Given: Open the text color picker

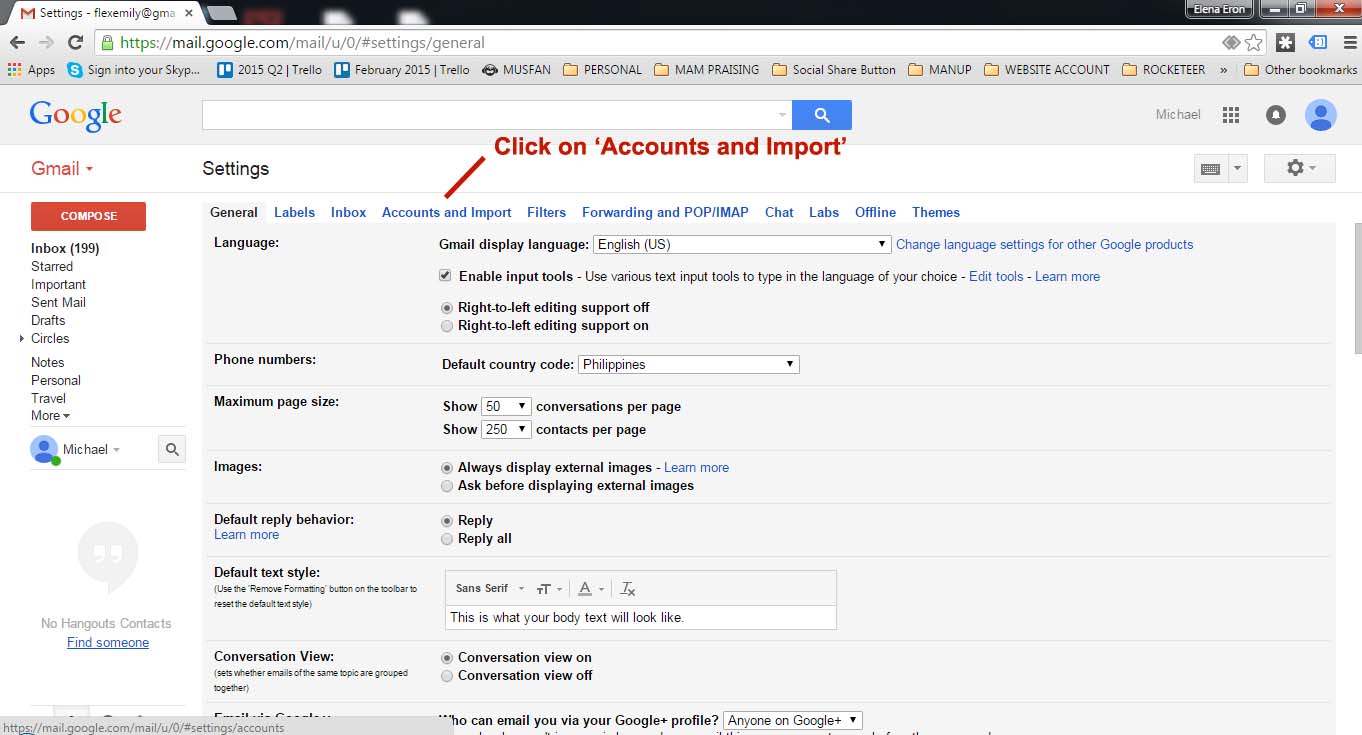Looking at the screenshot, I should coord(587,589).
